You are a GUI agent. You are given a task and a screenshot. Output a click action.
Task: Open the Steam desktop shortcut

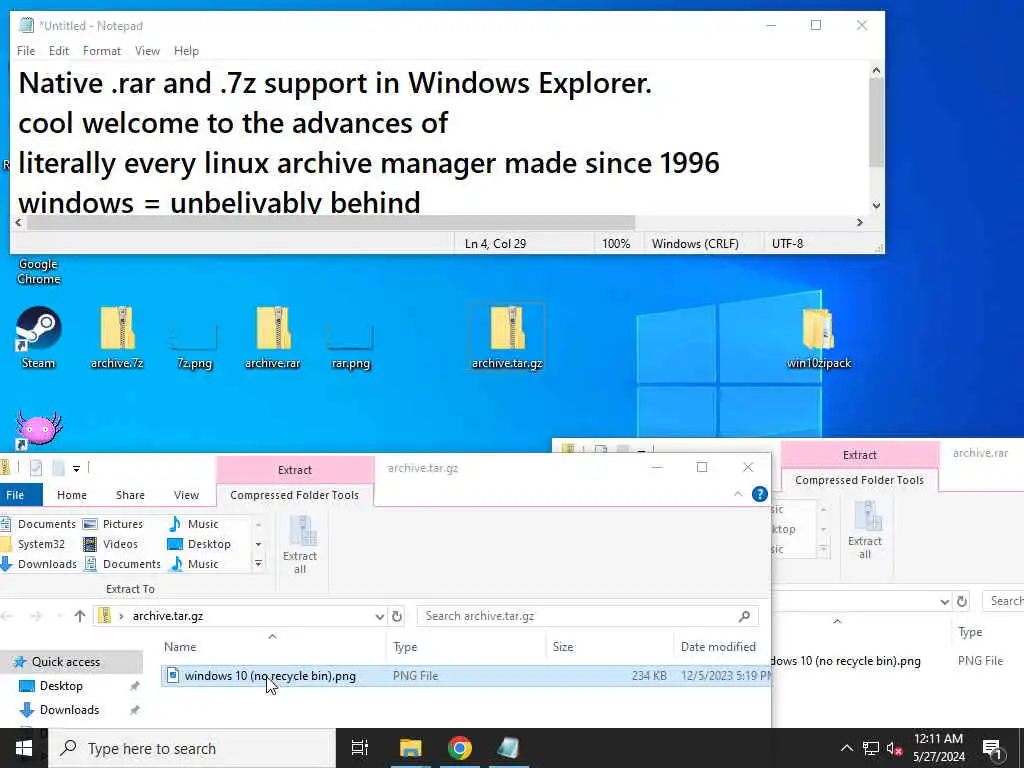(38, 338)
